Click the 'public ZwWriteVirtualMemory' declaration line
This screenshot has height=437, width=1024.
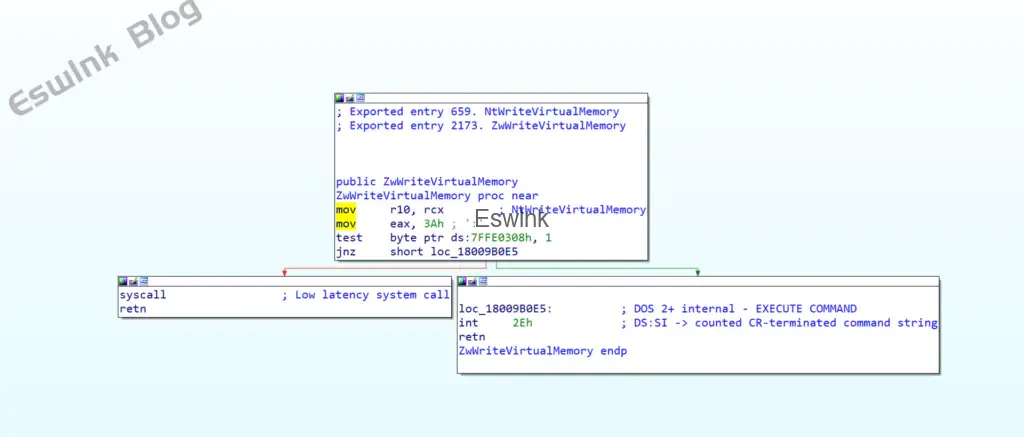coord(427,182)
